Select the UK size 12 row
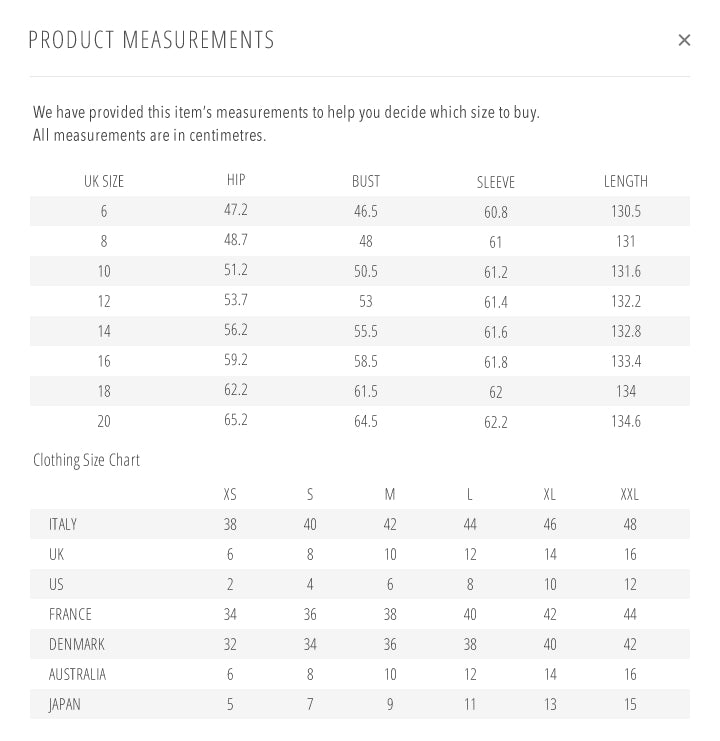This screenshot has height=741, width=720. (x=104, y=301)
